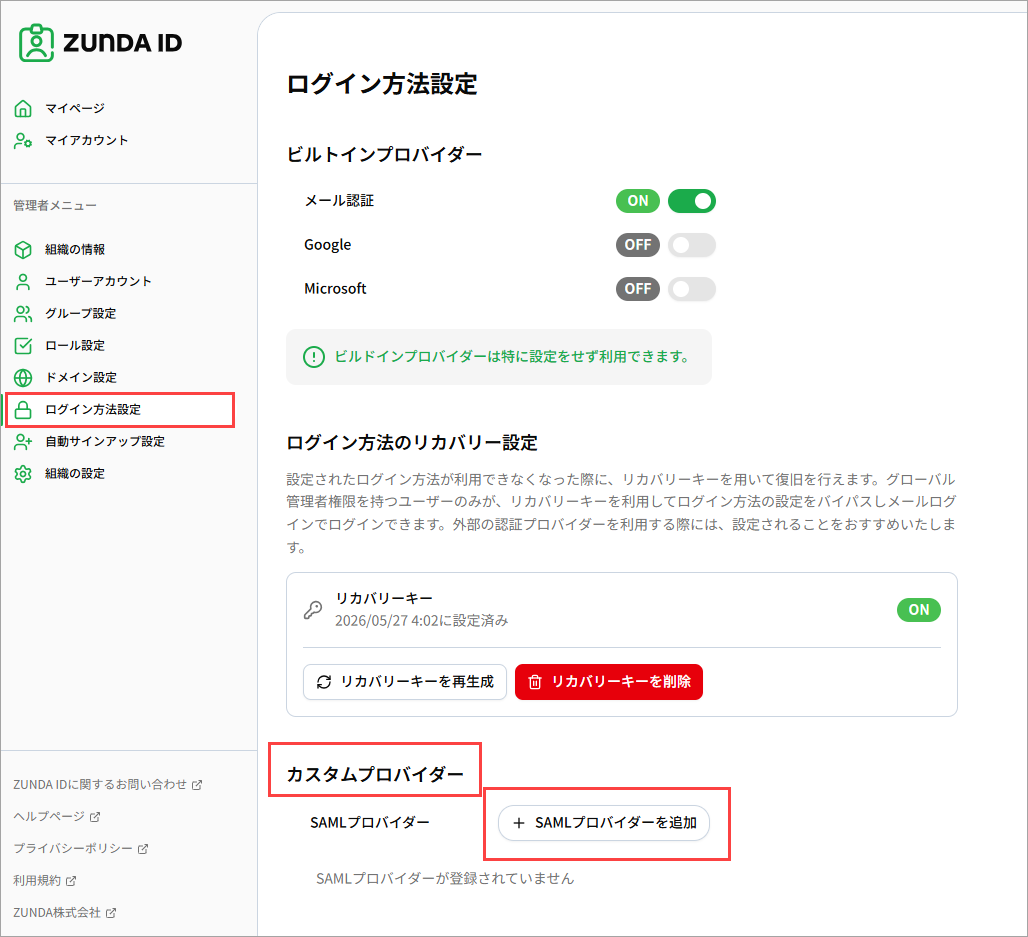
Task: Click SAMLプロバイダーを追加 button
Action: click(x=604, y=823)
